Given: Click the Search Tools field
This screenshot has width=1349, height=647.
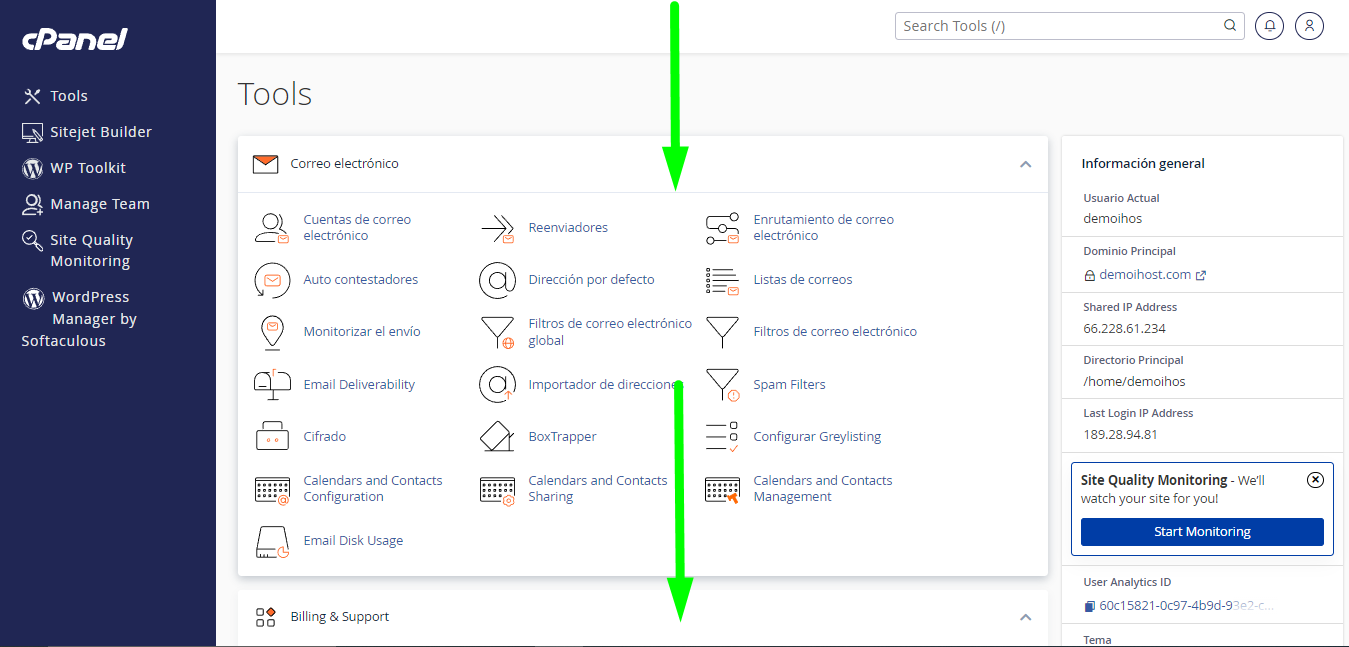Looking at the screenshot, I should pyautogui.click(x=1060, y=25).
